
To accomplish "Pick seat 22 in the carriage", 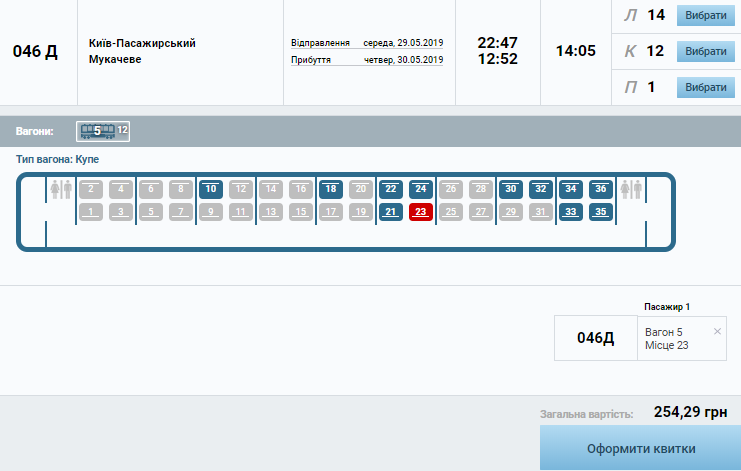I will tap(391, 189).
